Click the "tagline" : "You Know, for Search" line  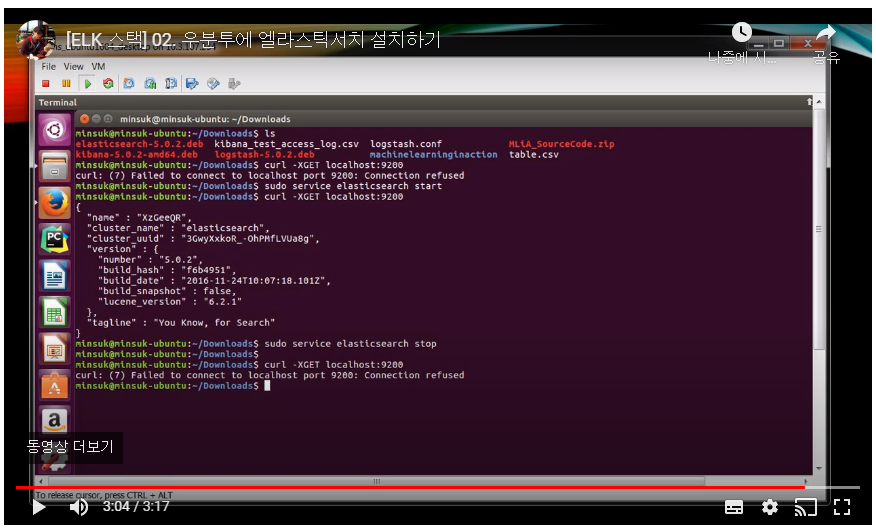(180, 323)
